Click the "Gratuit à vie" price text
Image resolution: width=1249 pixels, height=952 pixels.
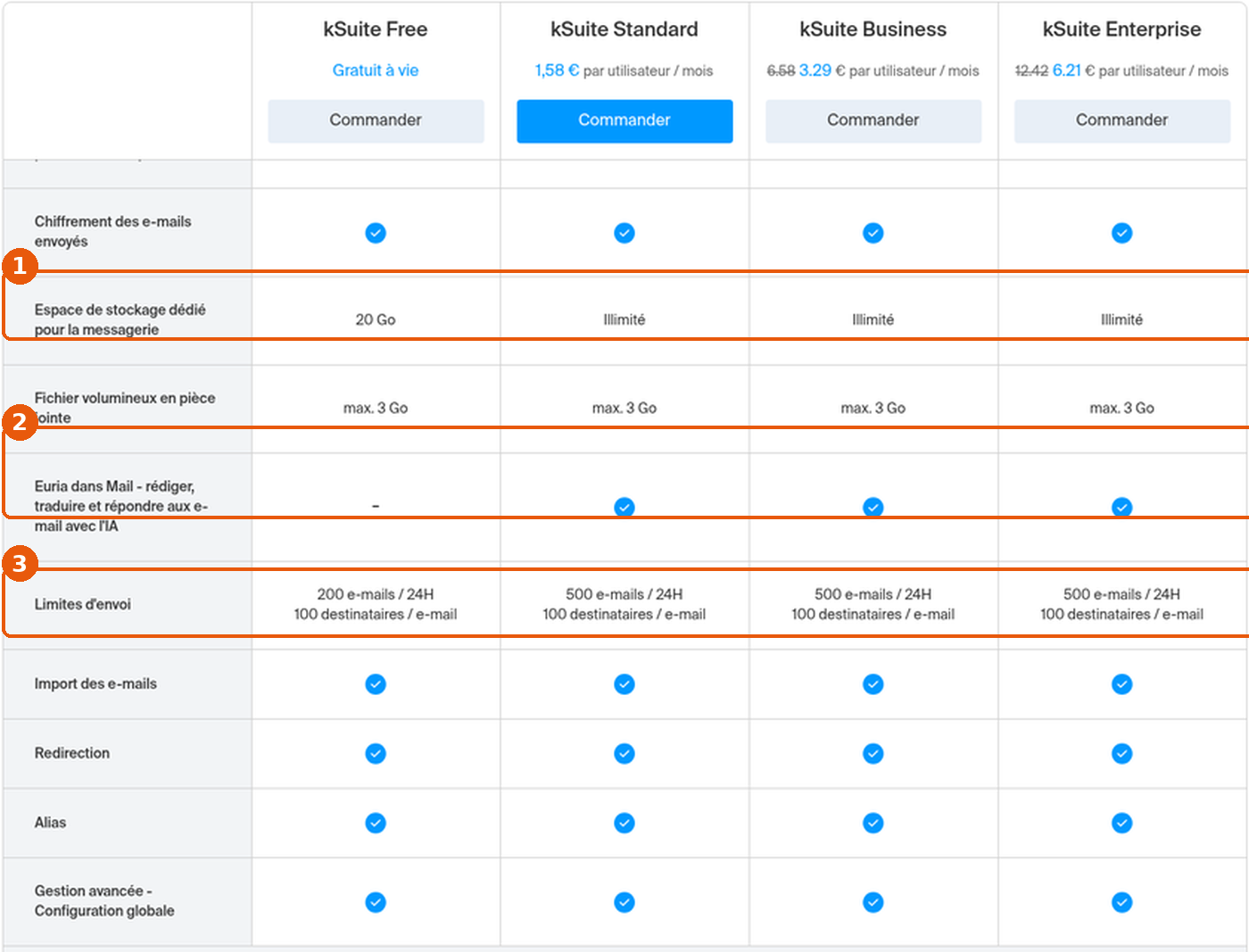coord(376,70)
